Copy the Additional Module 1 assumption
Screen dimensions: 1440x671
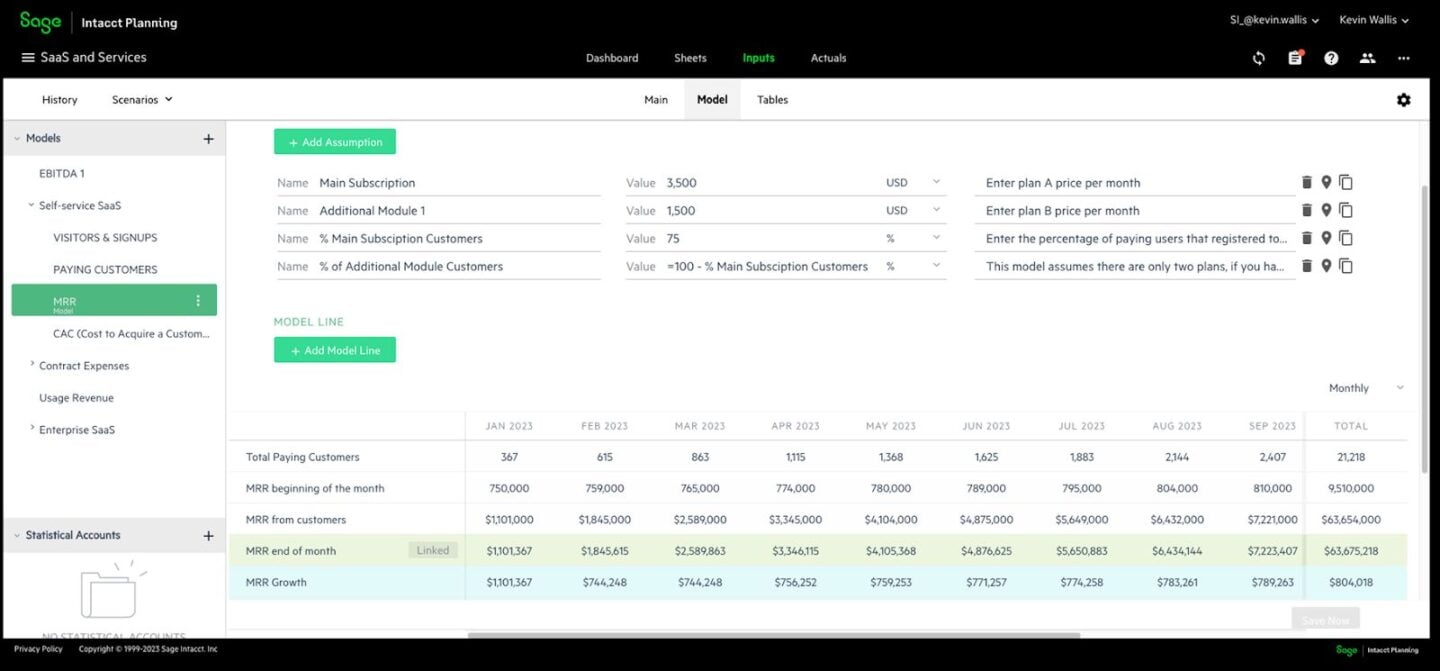point(1346,211)
